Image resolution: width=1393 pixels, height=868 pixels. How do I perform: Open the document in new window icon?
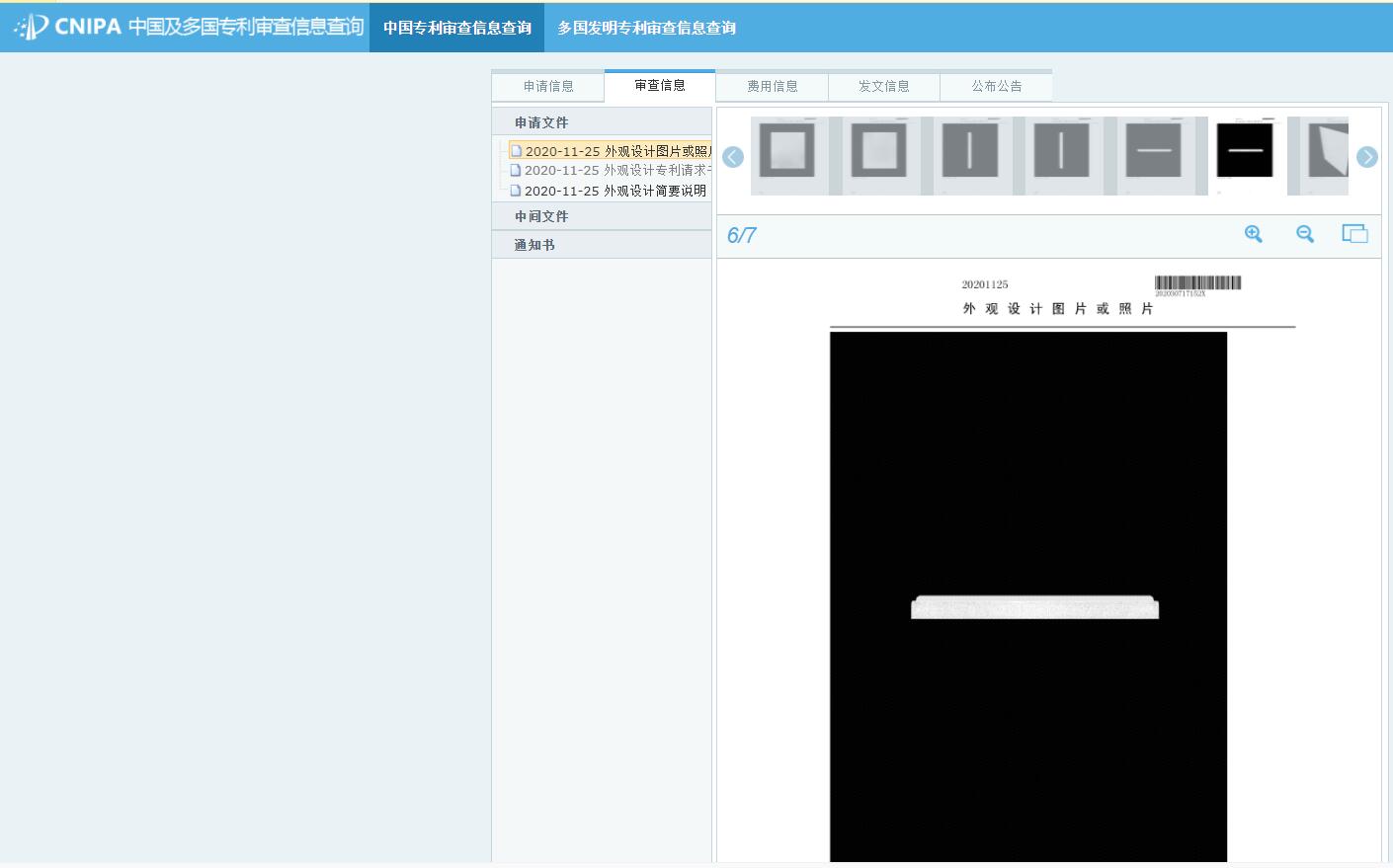1354,234
